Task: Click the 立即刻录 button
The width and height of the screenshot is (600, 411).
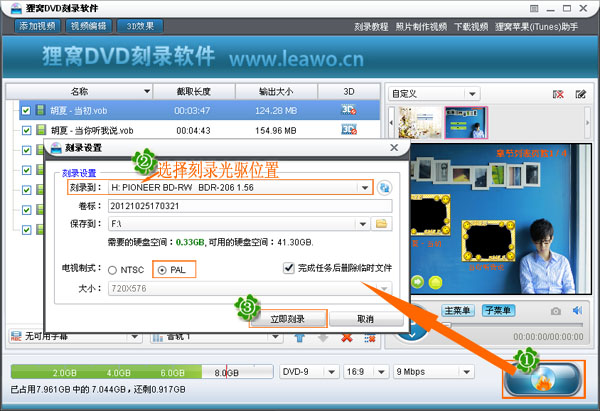Action: (x=288, y=319)
